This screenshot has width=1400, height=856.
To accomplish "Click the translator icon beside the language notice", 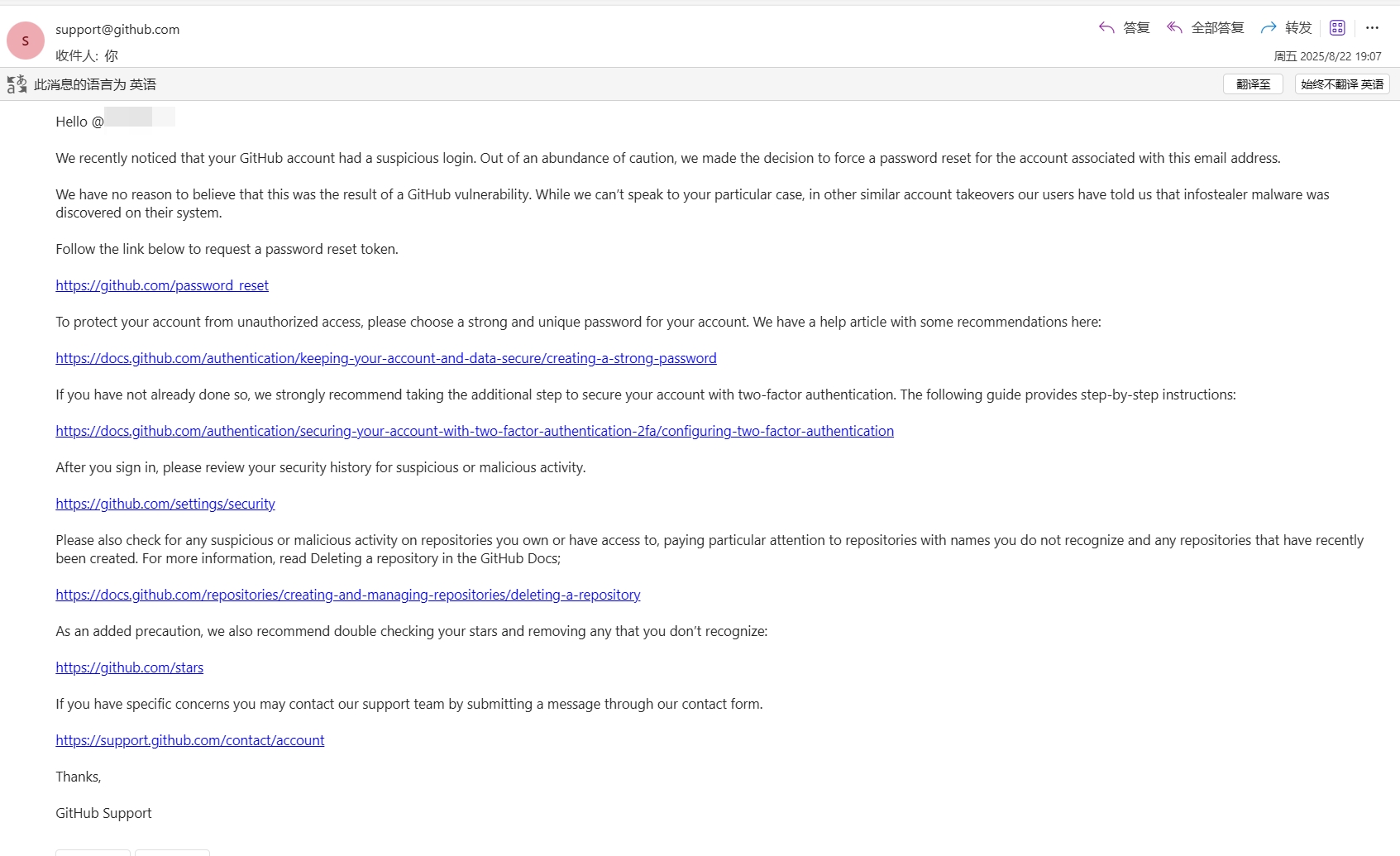I will coord(15,83).
